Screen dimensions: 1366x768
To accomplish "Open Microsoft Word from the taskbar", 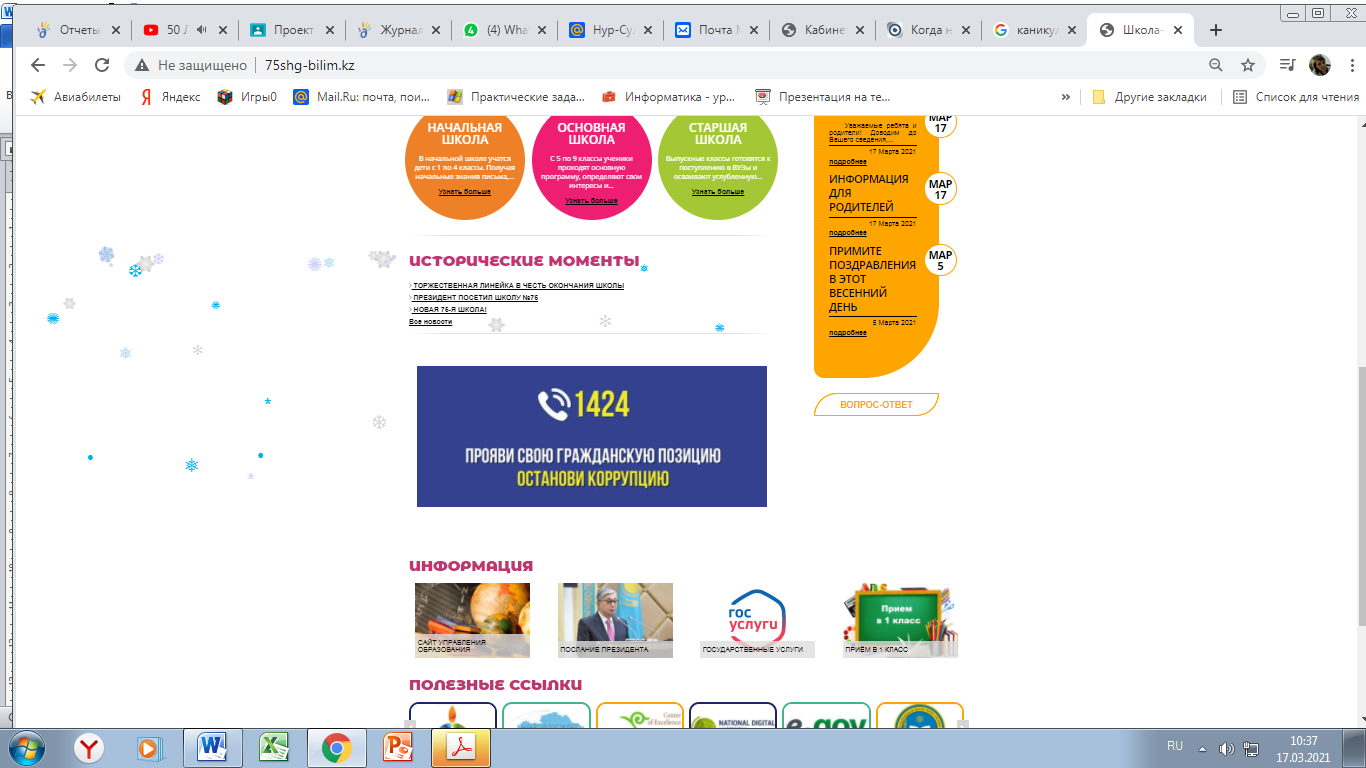I will click(212, 747).
